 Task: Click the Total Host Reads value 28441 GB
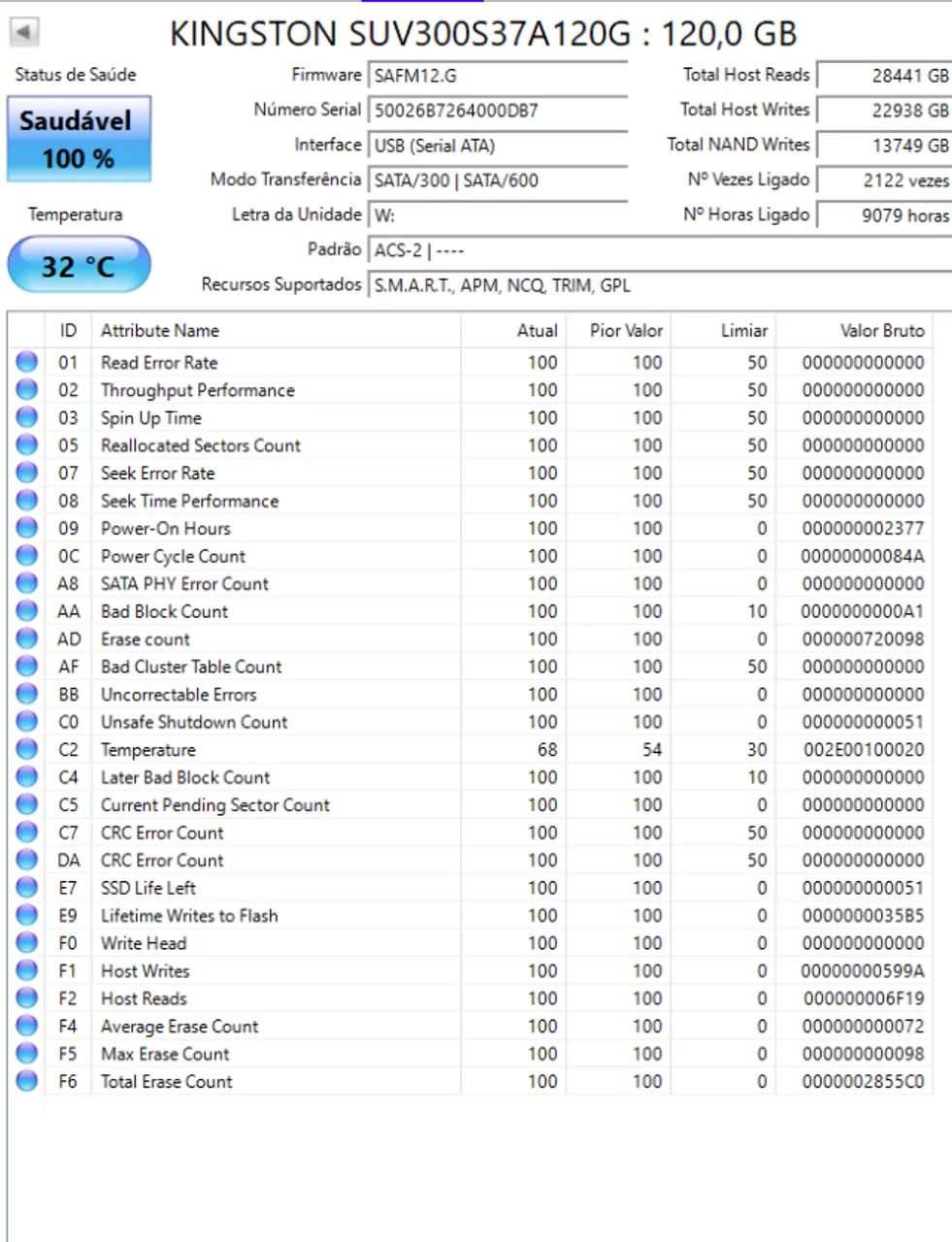[x=884, y=76]
